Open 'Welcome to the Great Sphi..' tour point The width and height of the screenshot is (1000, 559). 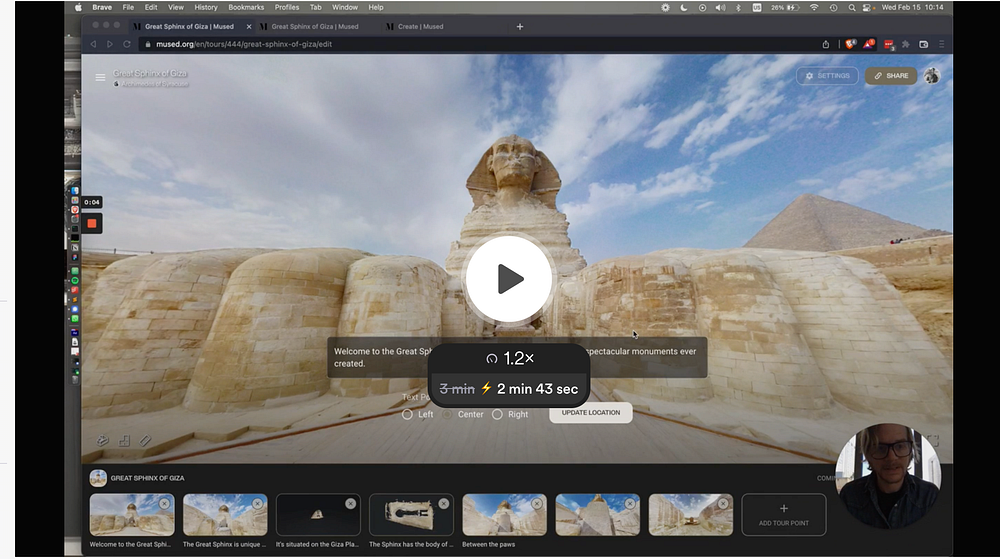tap(131, 515)
